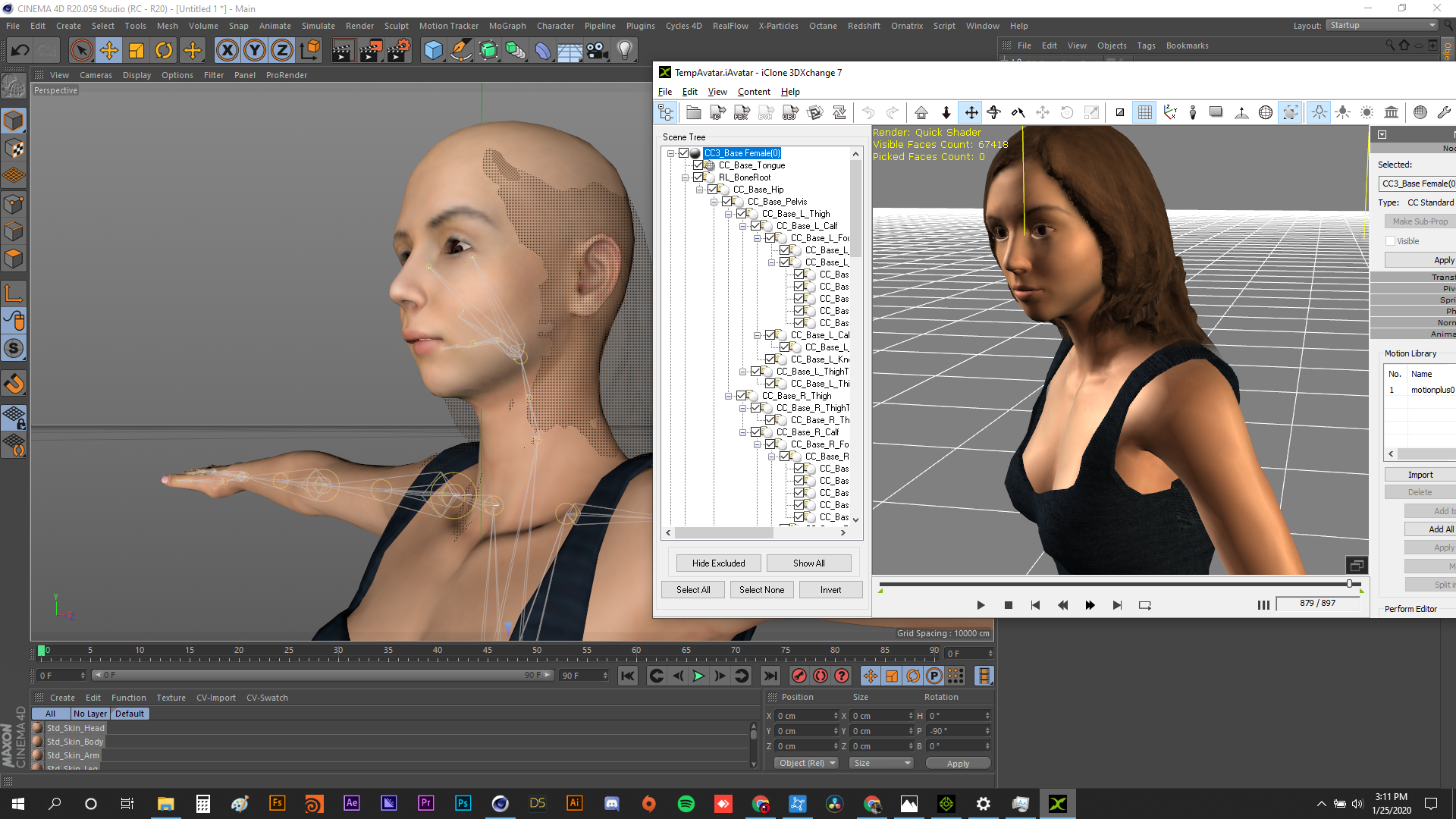Toggle Z-axis lock icon
Image resolution: width=1456 pixels, height=819 pixels.
(282, 51)
